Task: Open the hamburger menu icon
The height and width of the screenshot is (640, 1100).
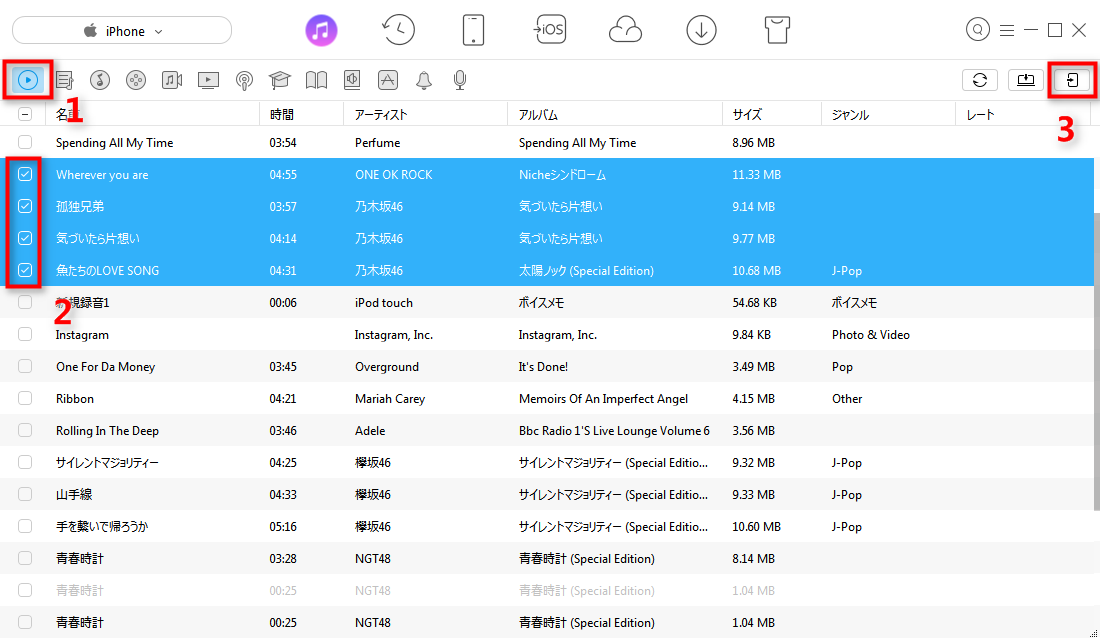Action: pos(1007,30)
